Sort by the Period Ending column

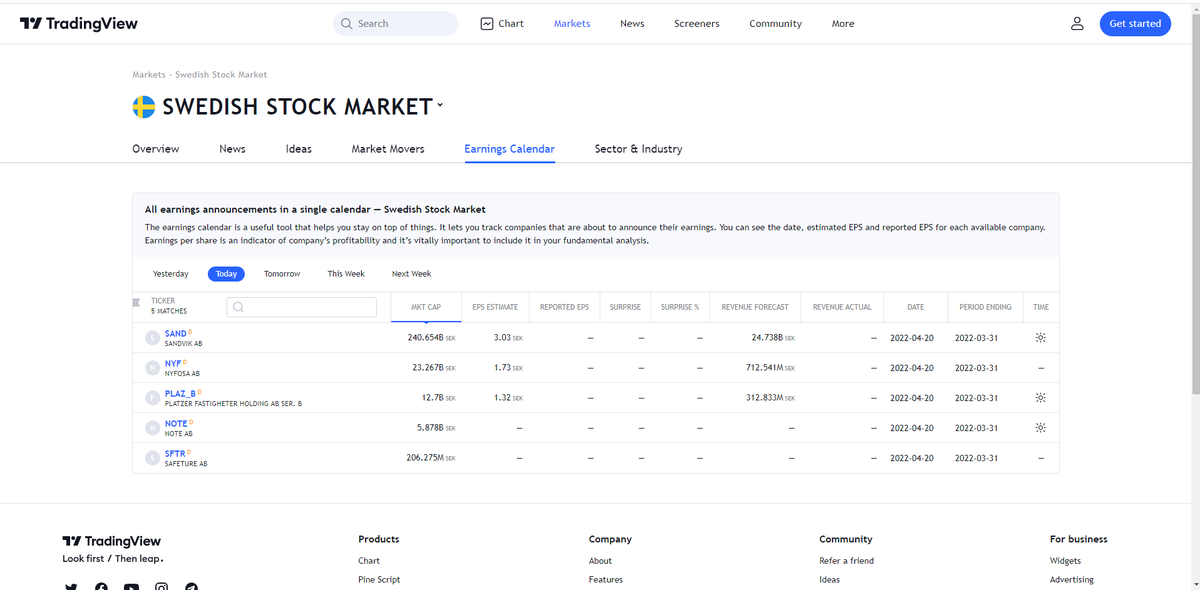pos(985,307)
